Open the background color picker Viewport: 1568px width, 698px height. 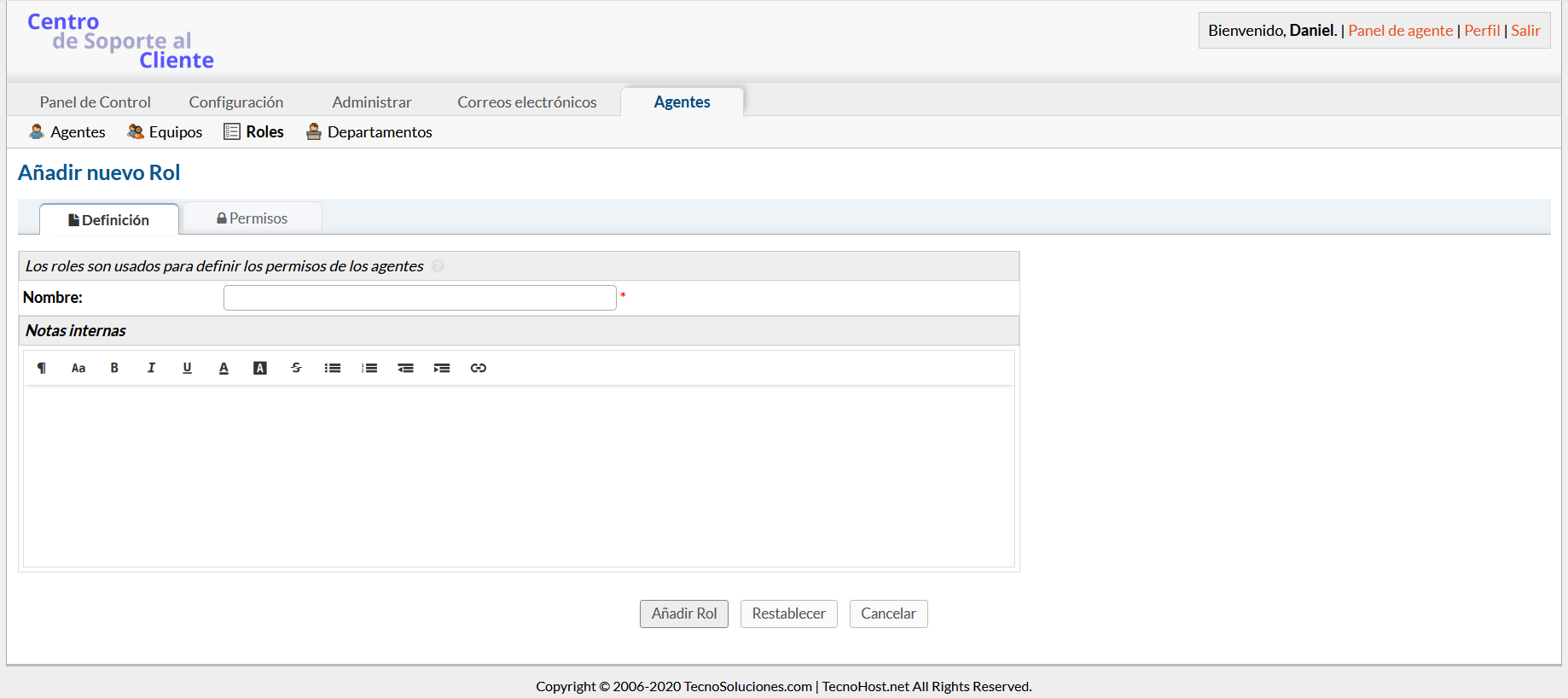(x=260, y=368)
